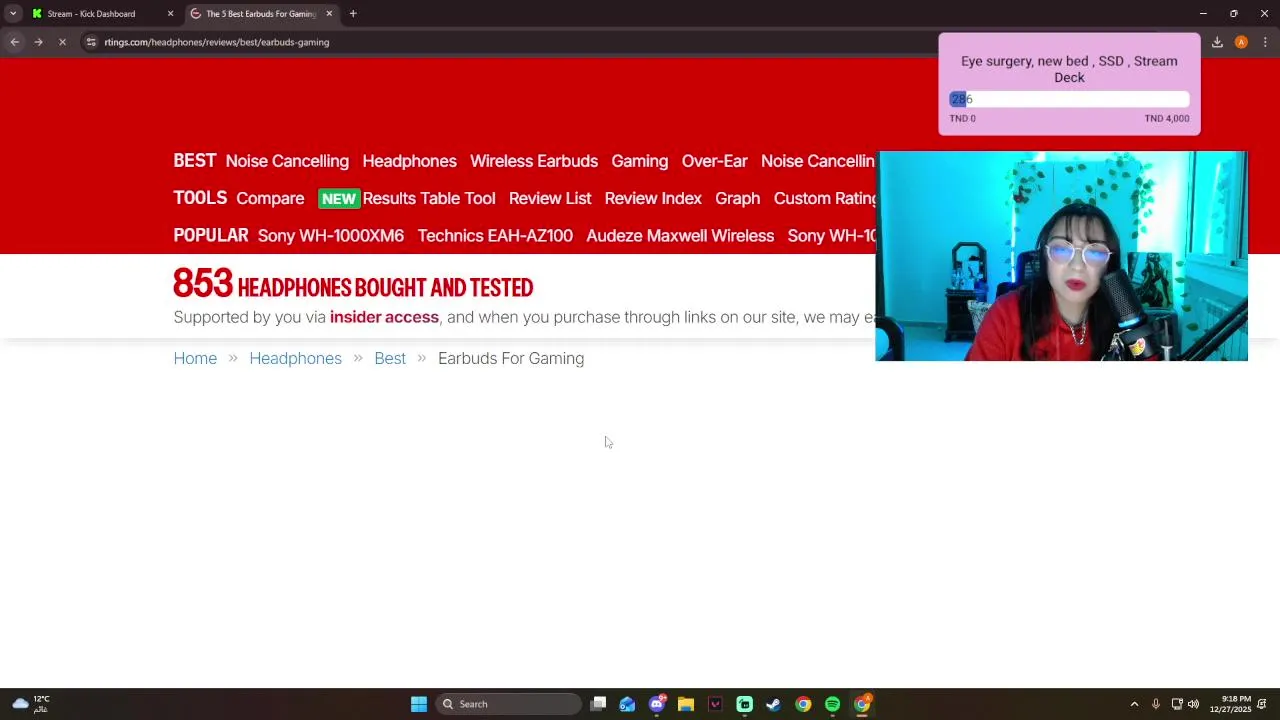Open a new browser tab

[x=353, y=14]
